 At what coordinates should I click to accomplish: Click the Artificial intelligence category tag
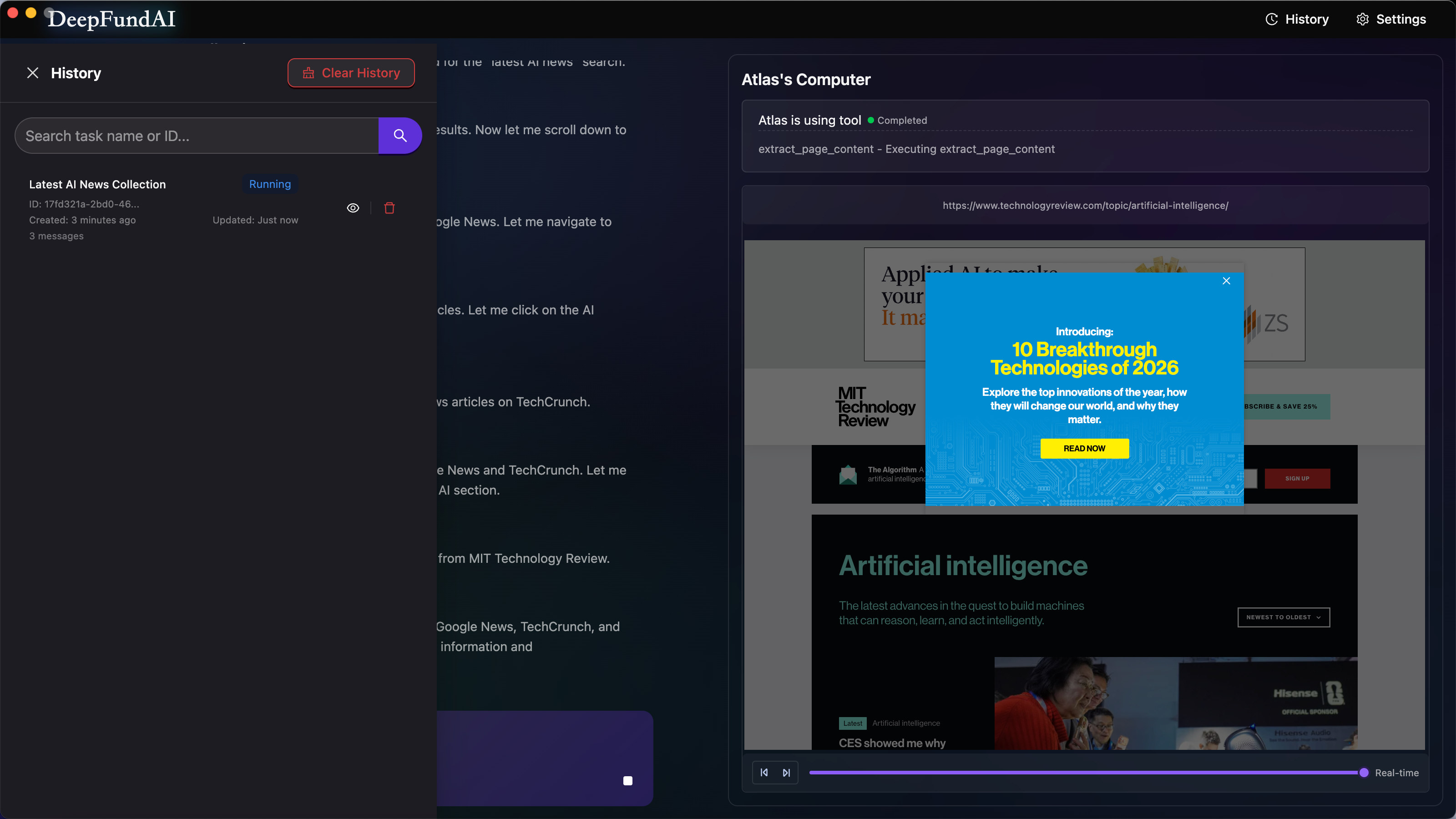(x=905, y=723)
